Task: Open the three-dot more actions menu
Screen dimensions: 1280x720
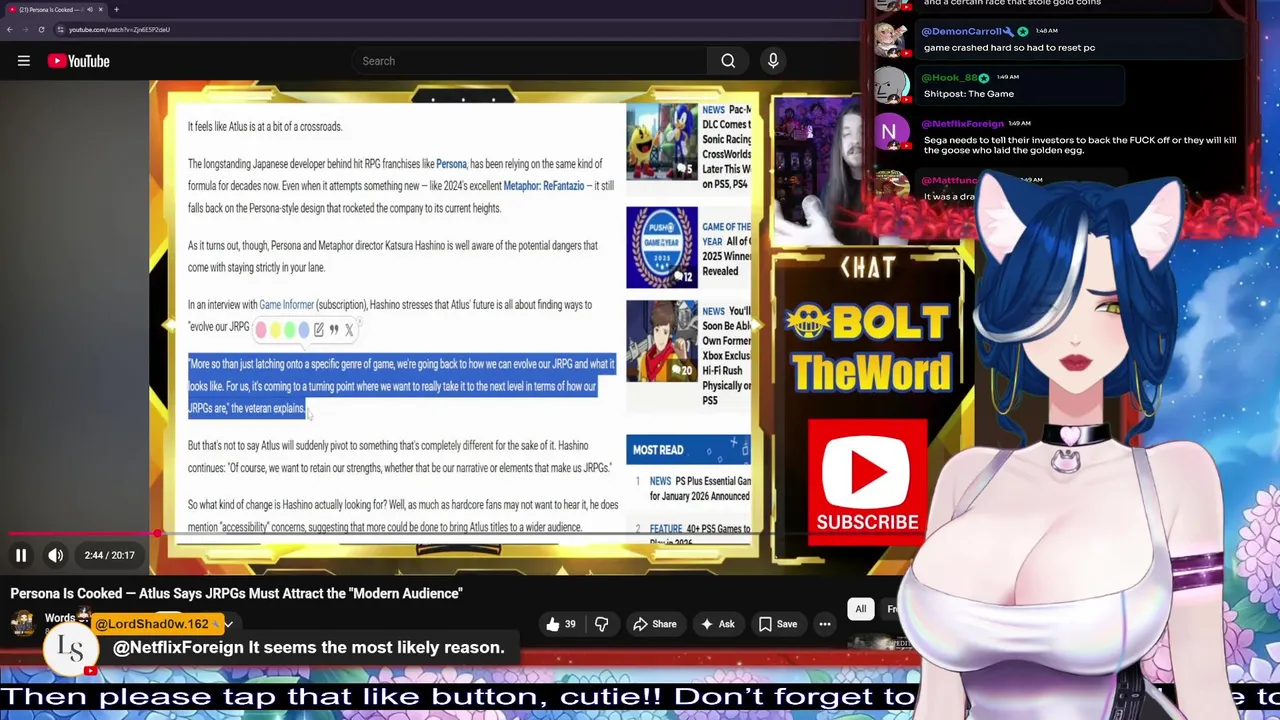Action: 825,624
